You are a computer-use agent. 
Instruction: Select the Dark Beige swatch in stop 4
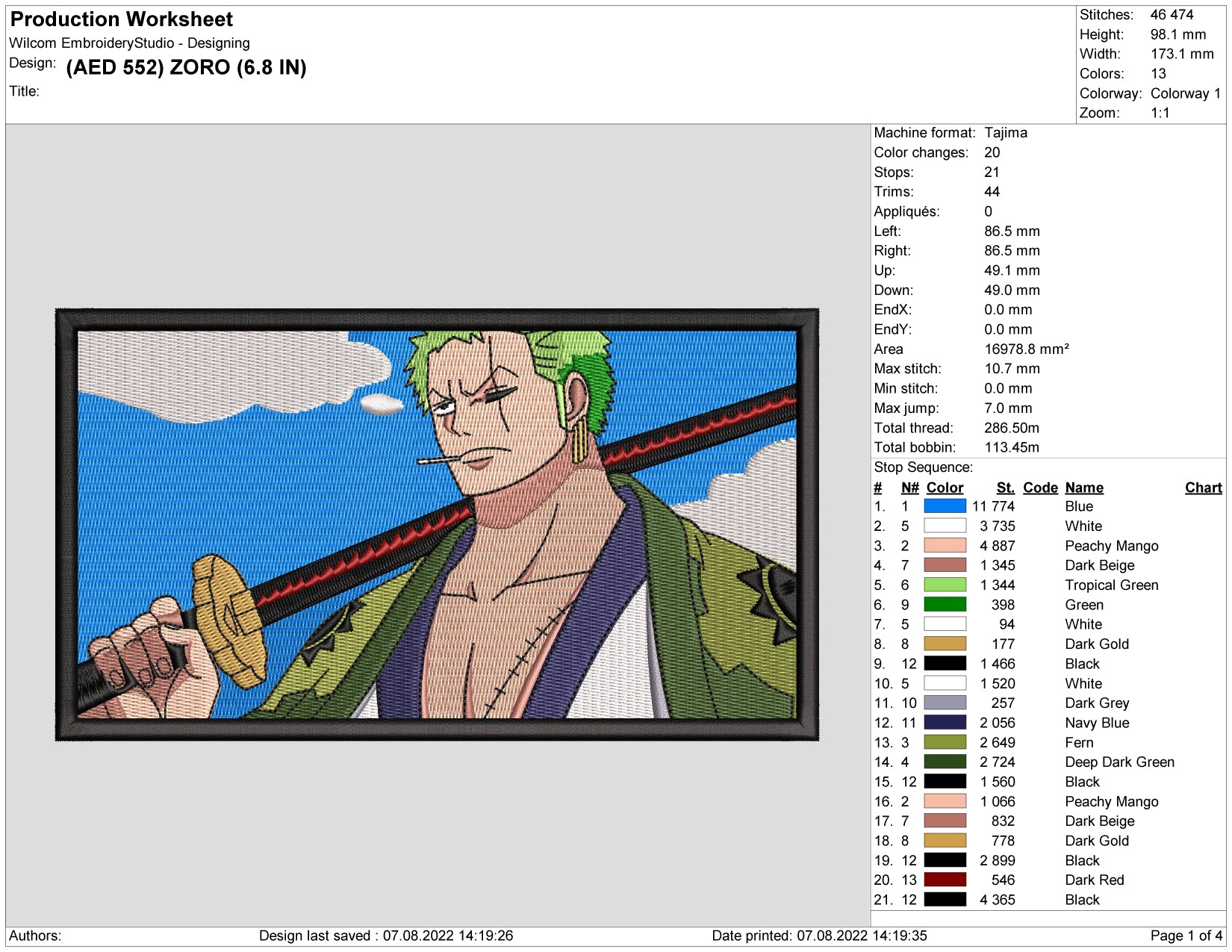[x=945, y=565]
